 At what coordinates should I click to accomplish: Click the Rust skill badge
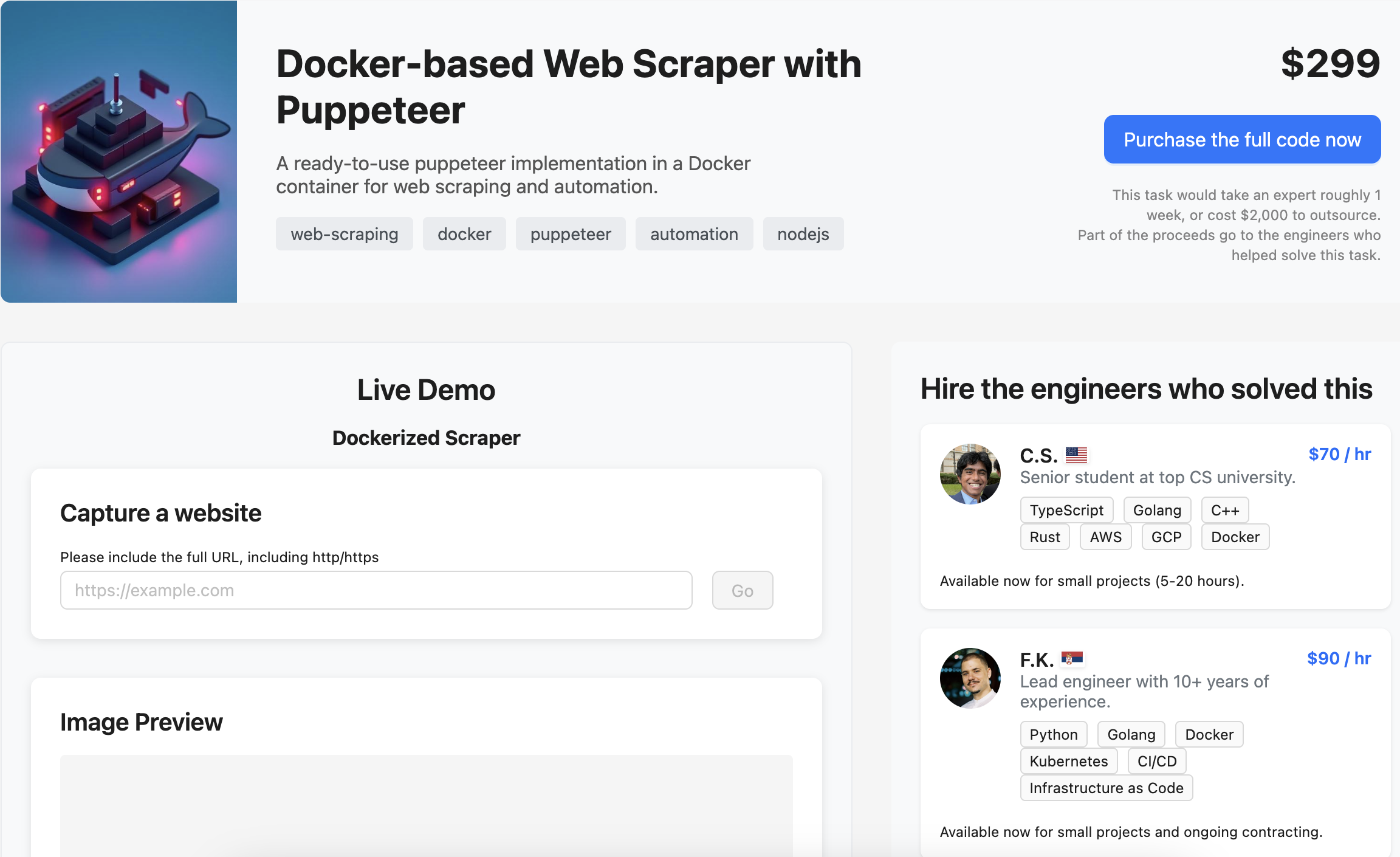(x=1045, y=537)
